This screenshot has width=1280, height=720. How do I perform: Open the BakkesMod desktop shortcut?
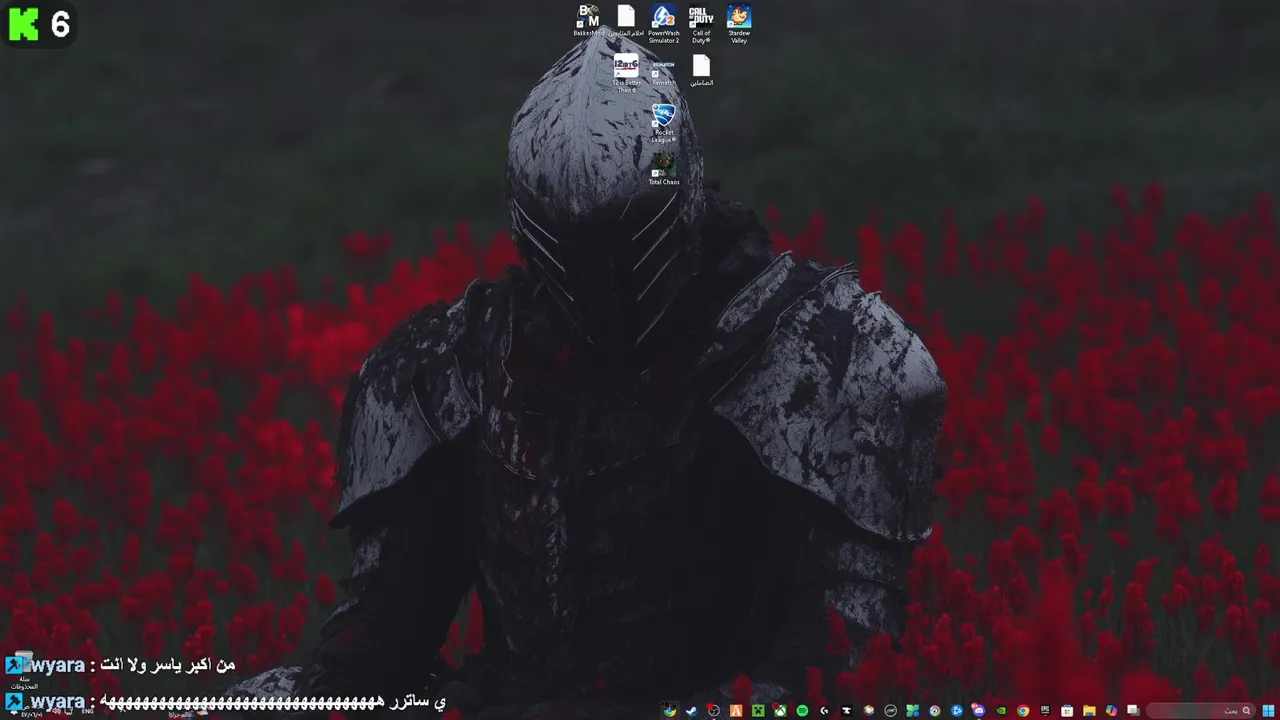click(x=588, y=22)
